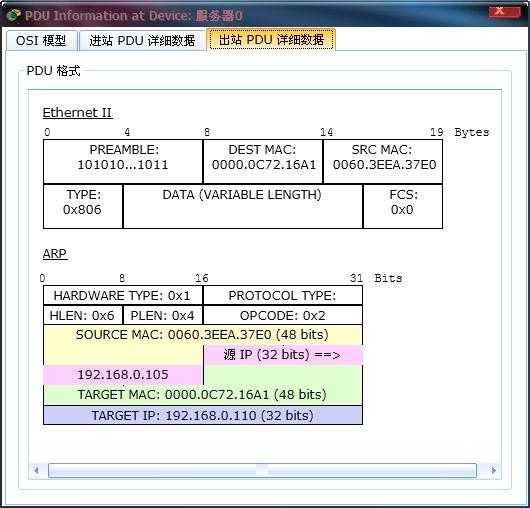
Task: Open the 进站 PDU 详细数据 tab
Action: click(142, 41)
